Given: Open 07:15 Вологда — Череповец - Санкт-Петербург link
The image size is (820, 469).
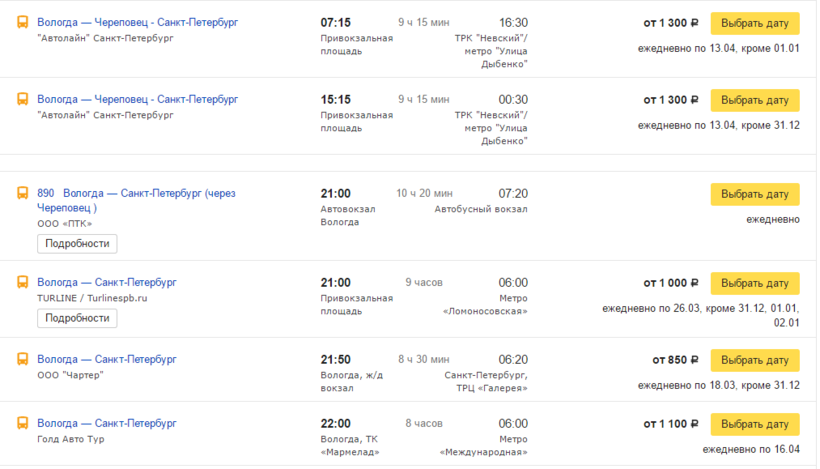Looking at the screenshot, I should 137,22.
